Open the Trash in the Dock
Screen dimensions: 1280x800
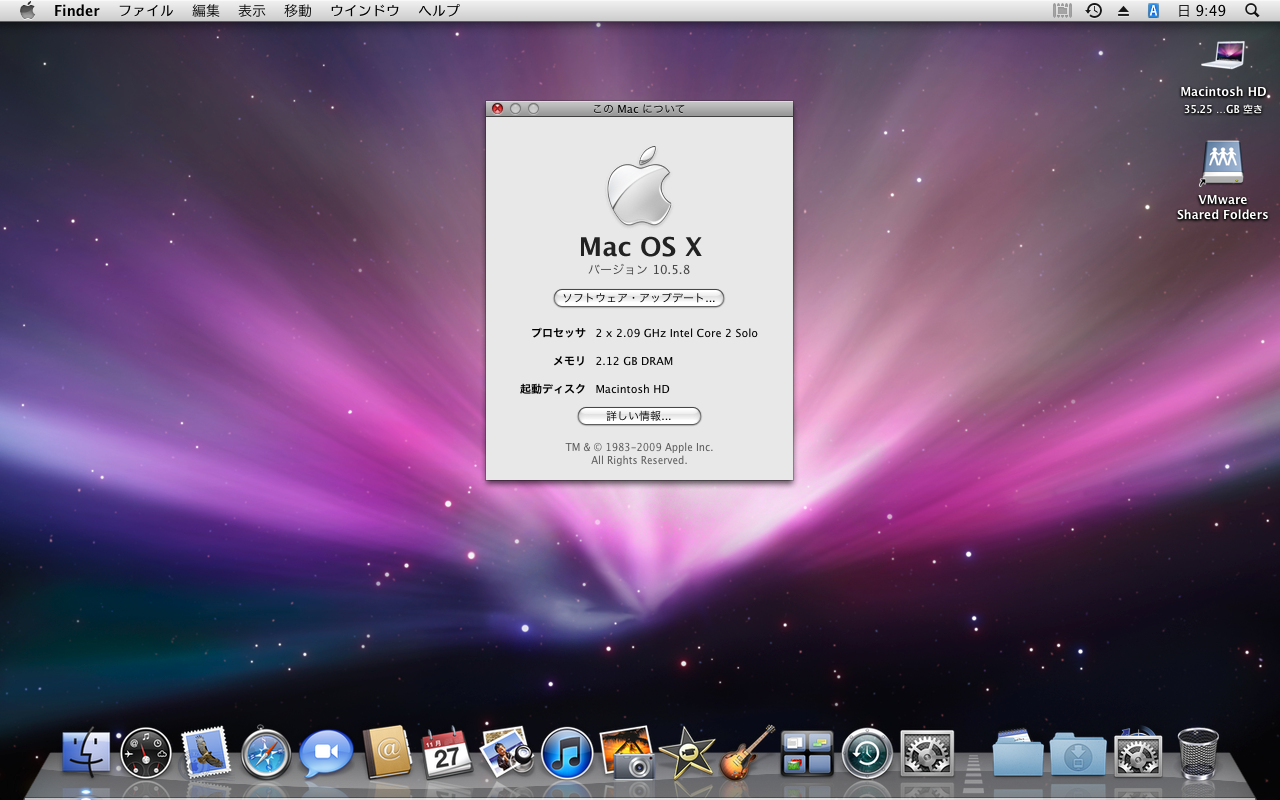(1198, 753)
